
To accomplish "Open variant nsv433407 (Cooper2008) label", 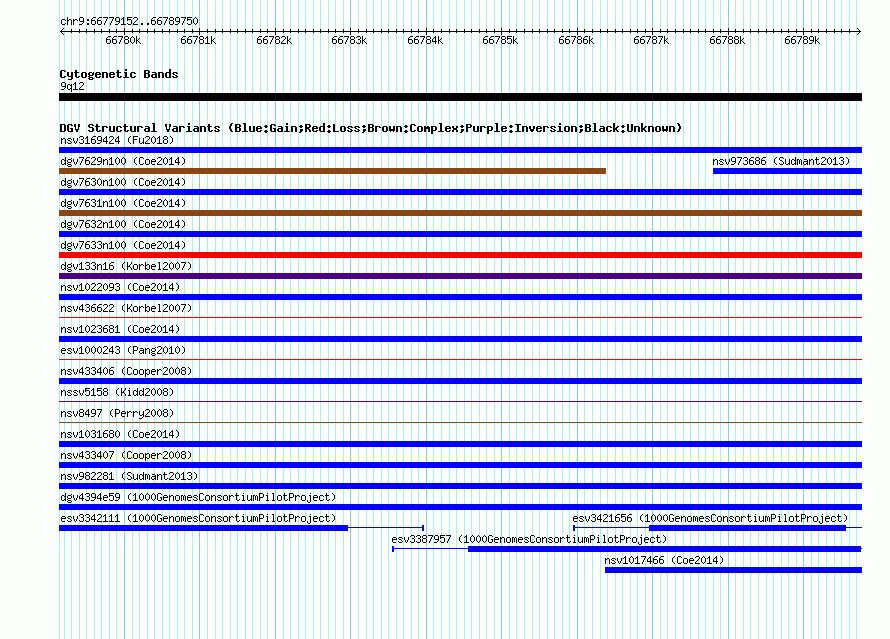I will tap(126, 455).
